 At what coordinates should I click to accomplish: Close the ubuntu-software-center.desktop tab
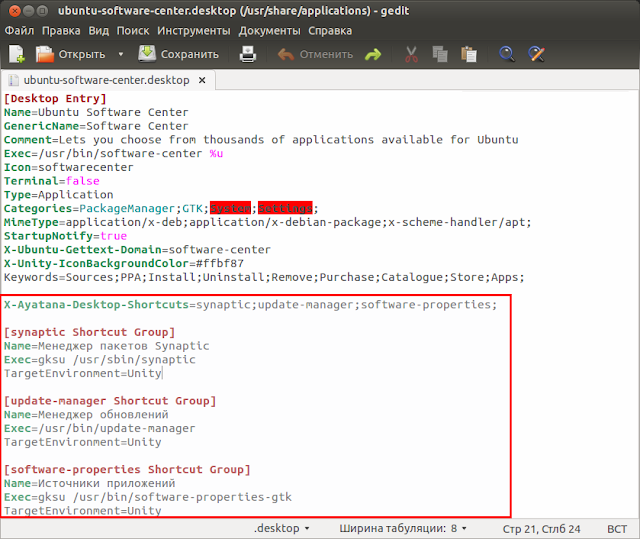point(202,80)
